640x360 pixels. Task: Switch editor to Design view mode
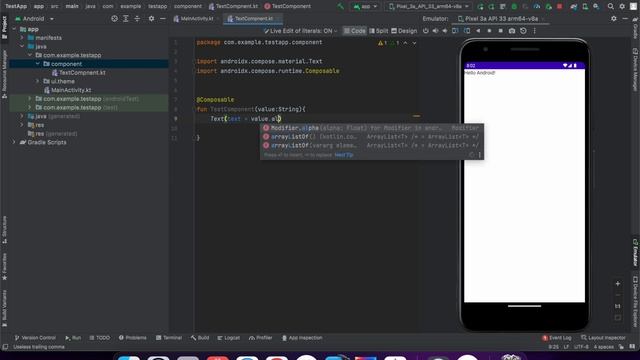click(x=404, y=31)
